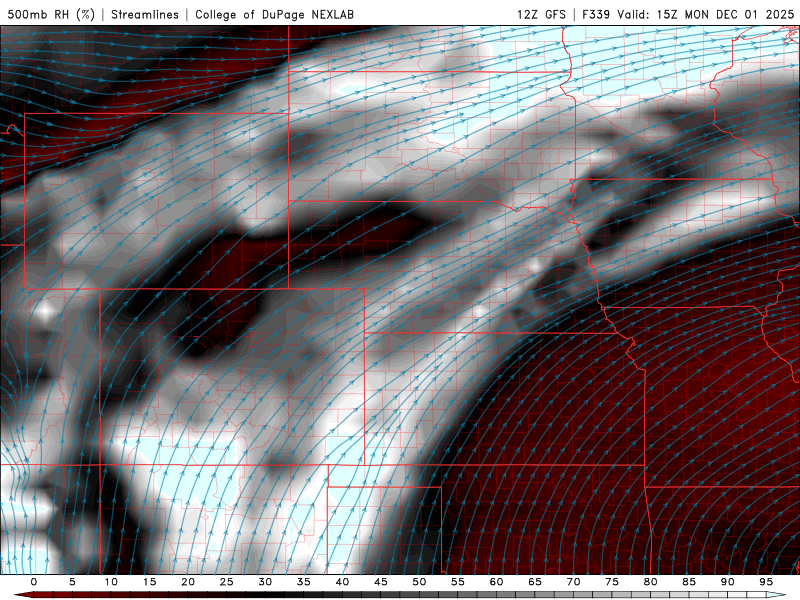Click the color scale label "70"

point(573,582)
